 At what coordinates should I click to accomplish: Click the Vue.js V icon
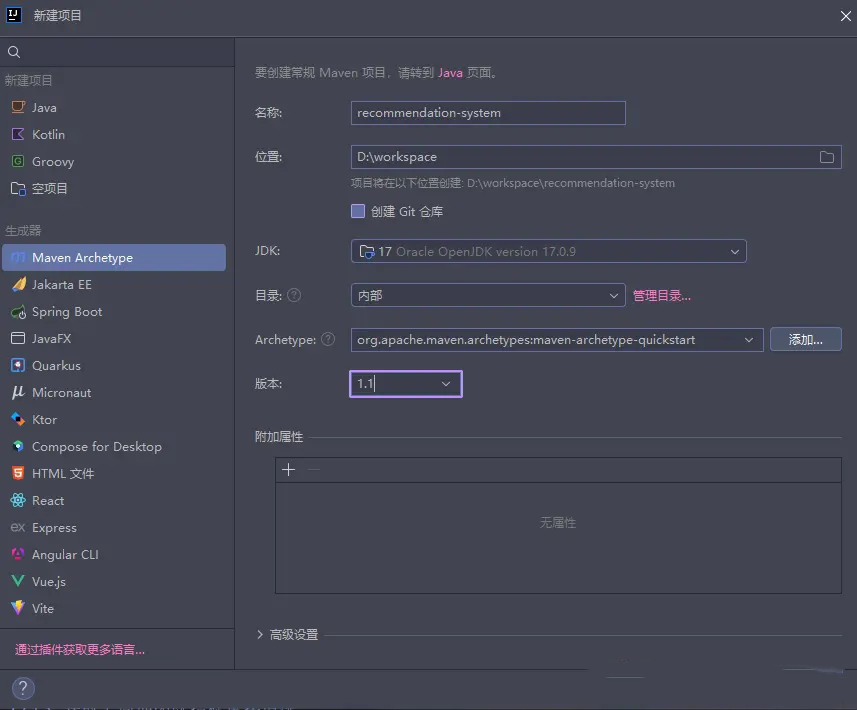coord(18,581)
